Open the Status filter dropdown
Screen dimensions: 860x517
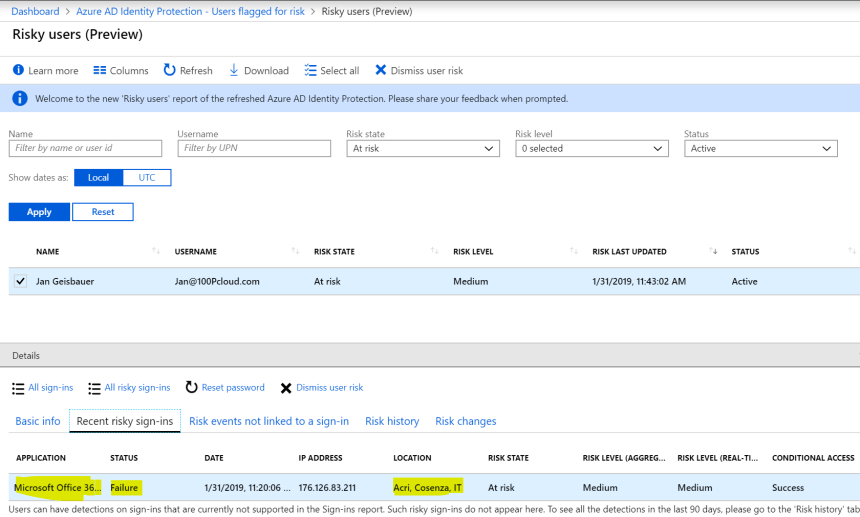pyautogui.click(x=760, y=149)
